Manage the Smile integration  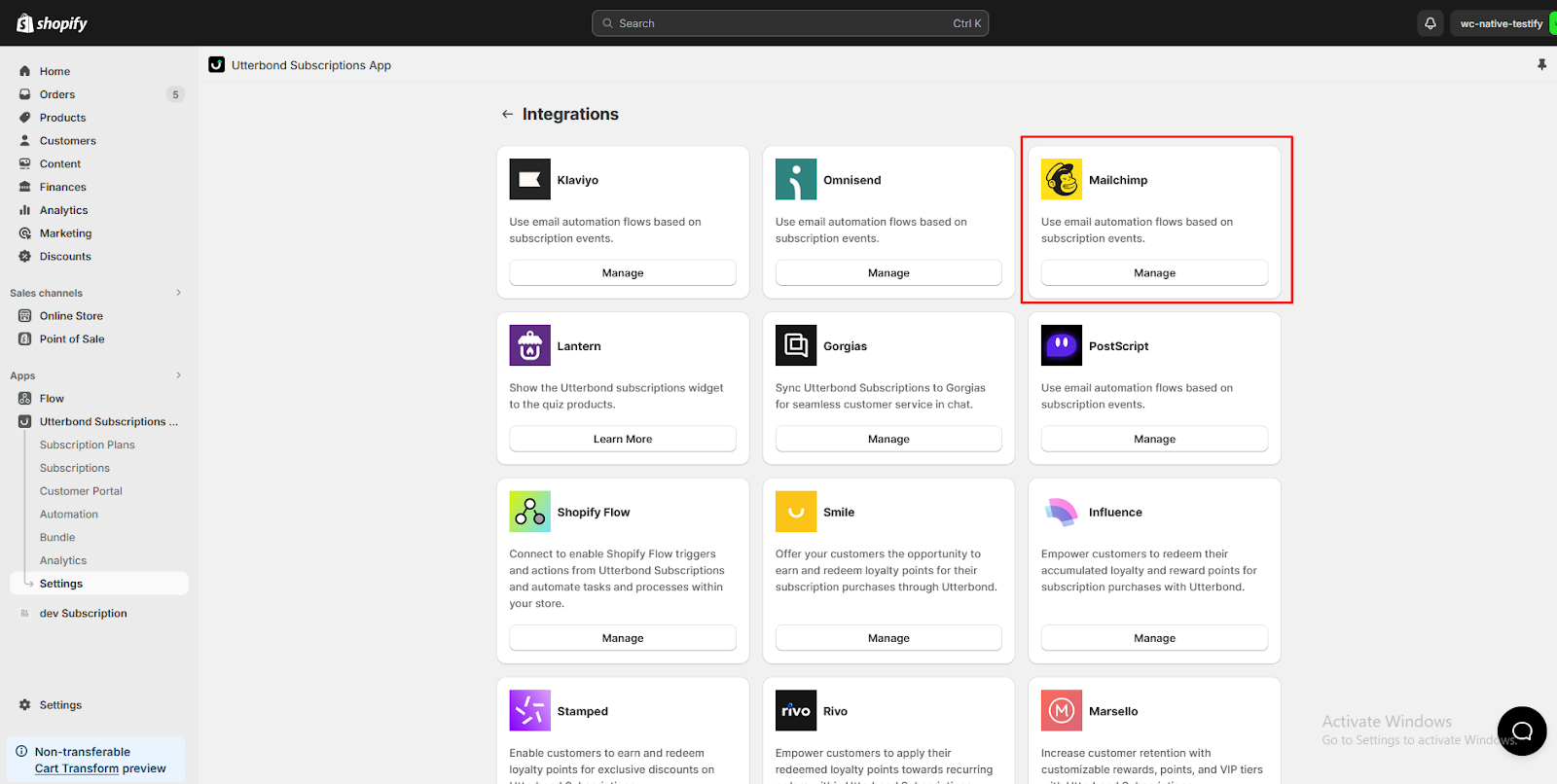[x=888, y=638]
